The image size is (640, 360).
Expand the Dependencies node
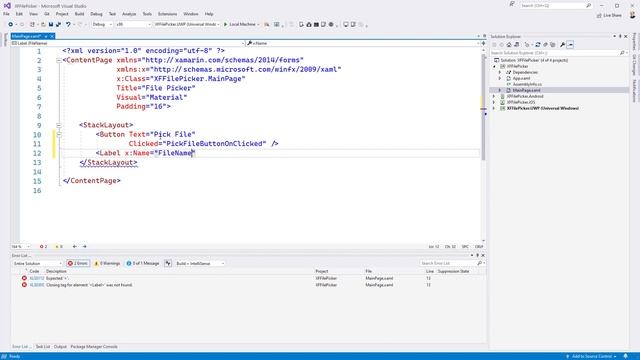coord(500,72)
